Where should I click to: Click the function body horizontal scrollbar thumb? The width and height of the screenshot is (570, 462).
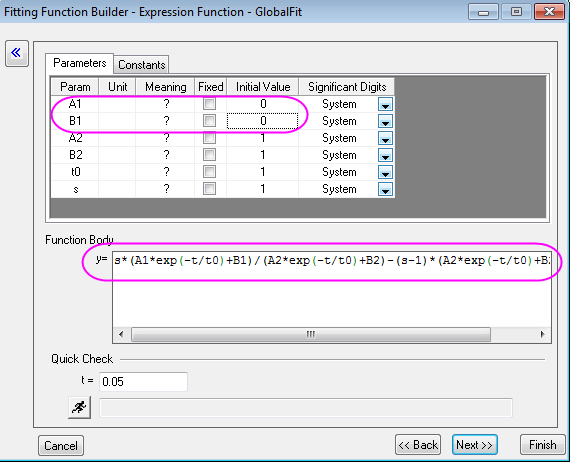coord(311,334)
